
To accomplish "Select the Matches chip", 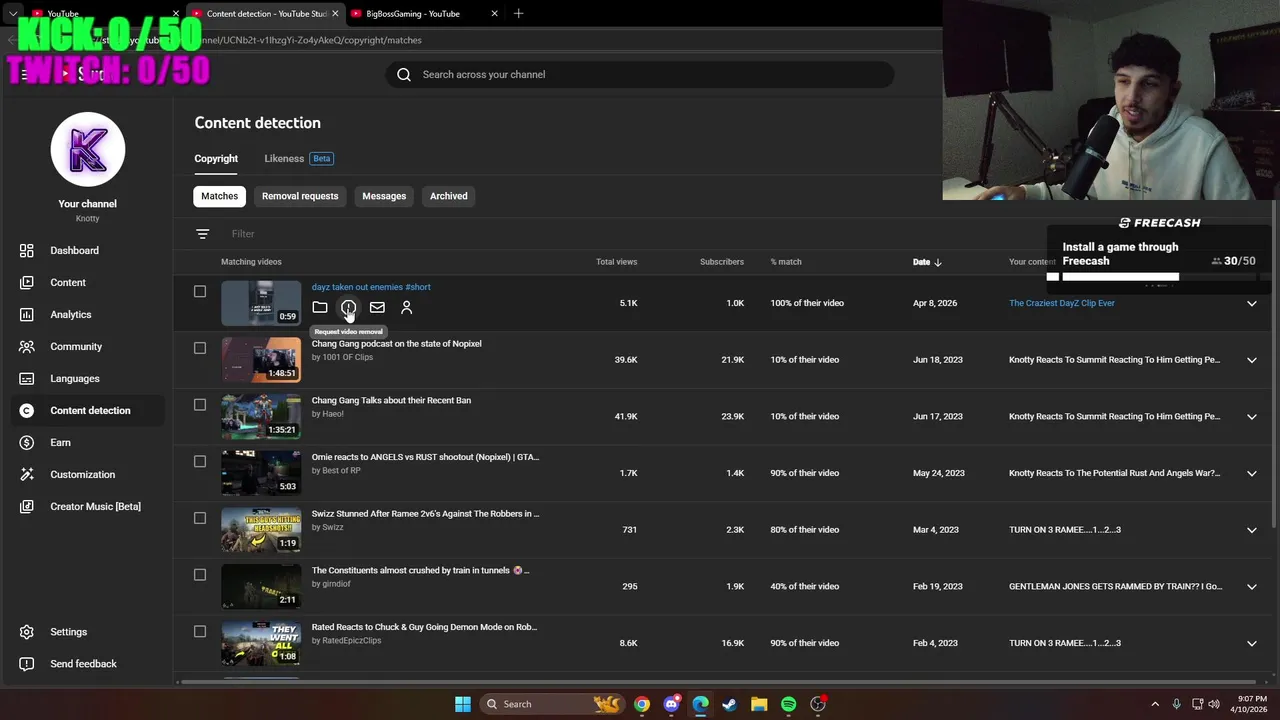I will coord(219,196).
